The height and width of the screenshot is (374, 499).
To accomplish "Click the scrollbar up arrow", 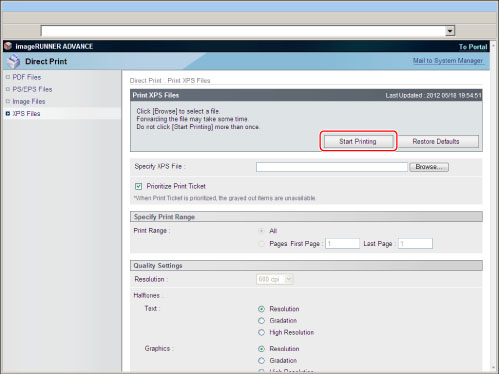I will pos(494,46).
